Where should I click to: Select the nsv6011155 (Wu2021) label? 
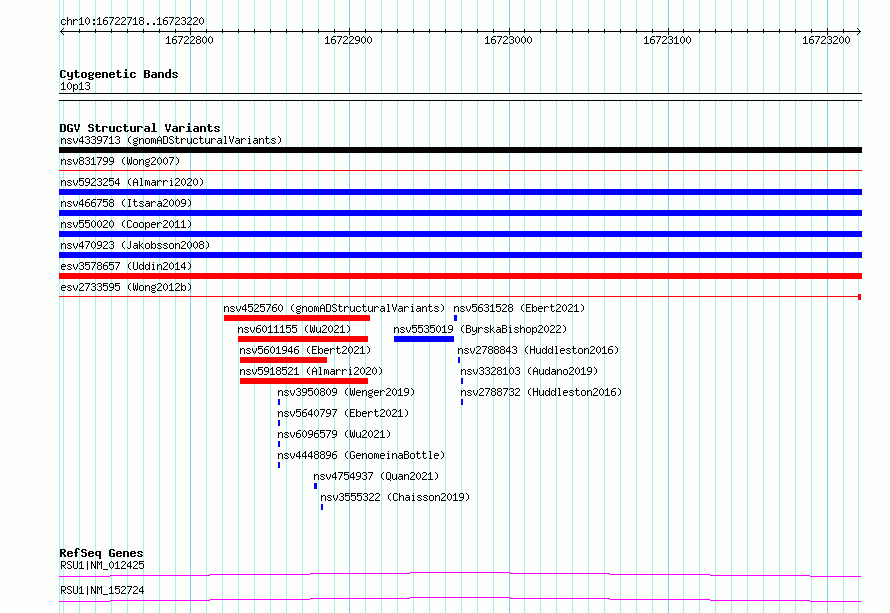(x=294, y=329)
